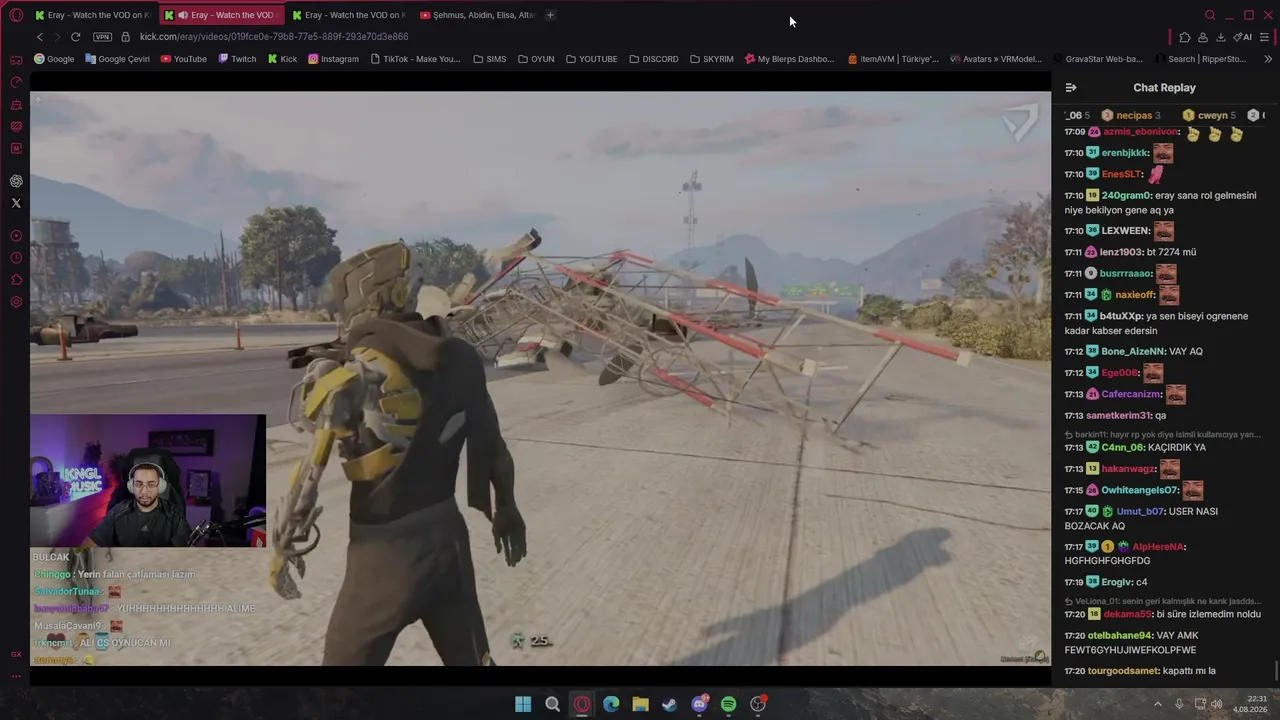Screen dimensions: 1280x720
Task: Click the Opera GX taskbar icon
Action: coord(582,704)
